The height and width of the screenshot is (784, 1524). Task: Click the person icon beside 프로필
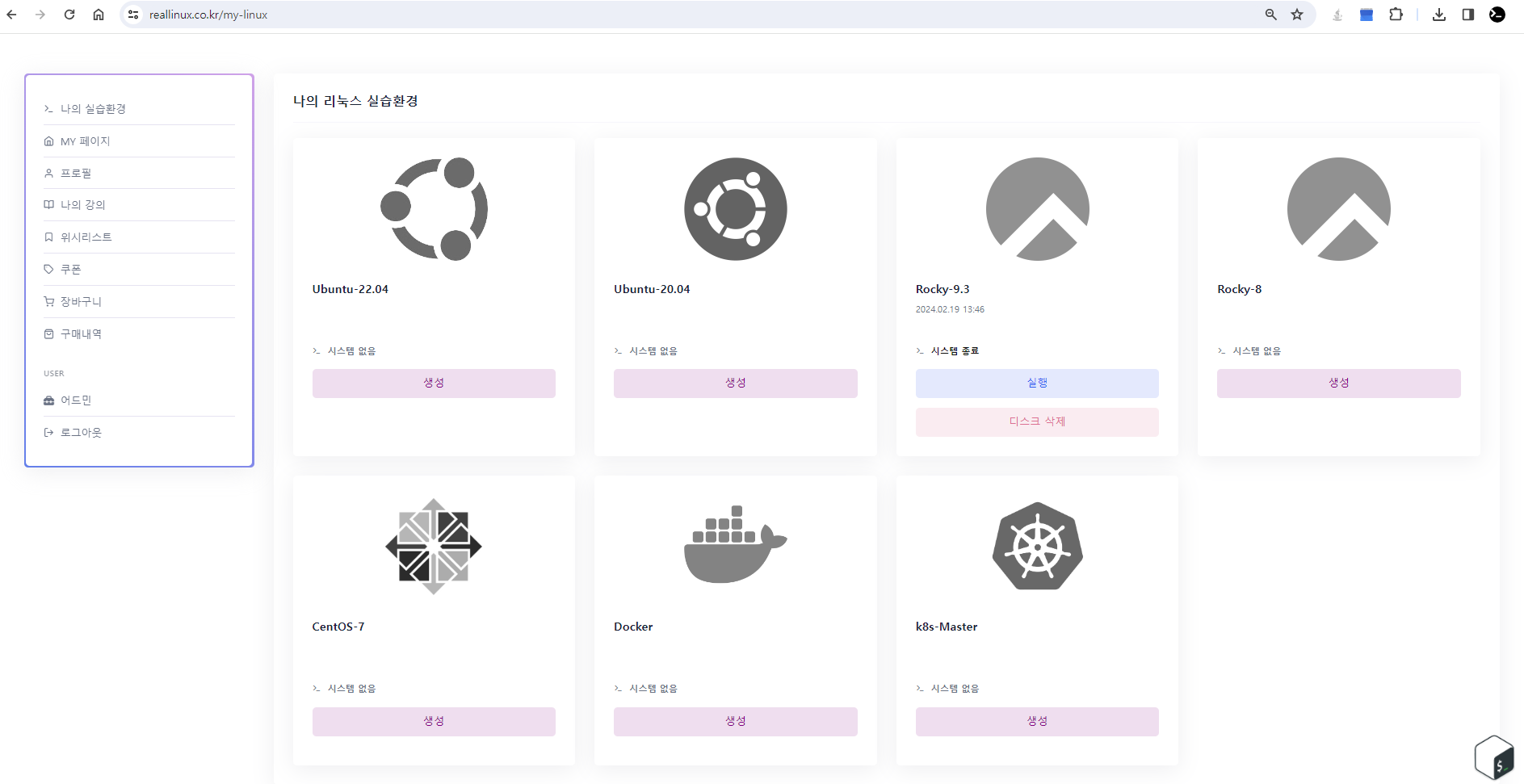(48, 174)
